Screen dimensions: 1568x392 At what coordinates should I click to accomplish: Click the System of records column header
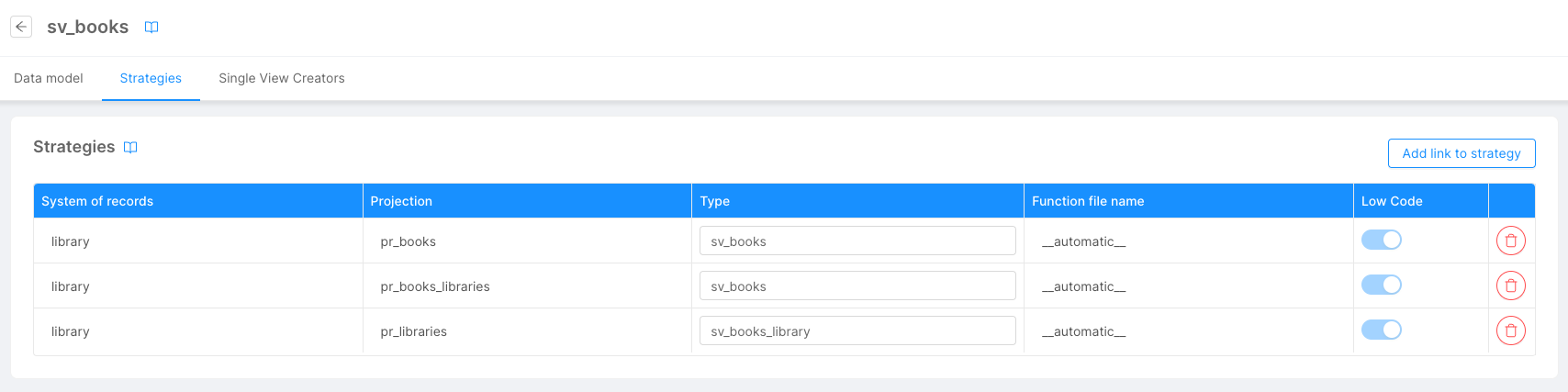[97, 201]
